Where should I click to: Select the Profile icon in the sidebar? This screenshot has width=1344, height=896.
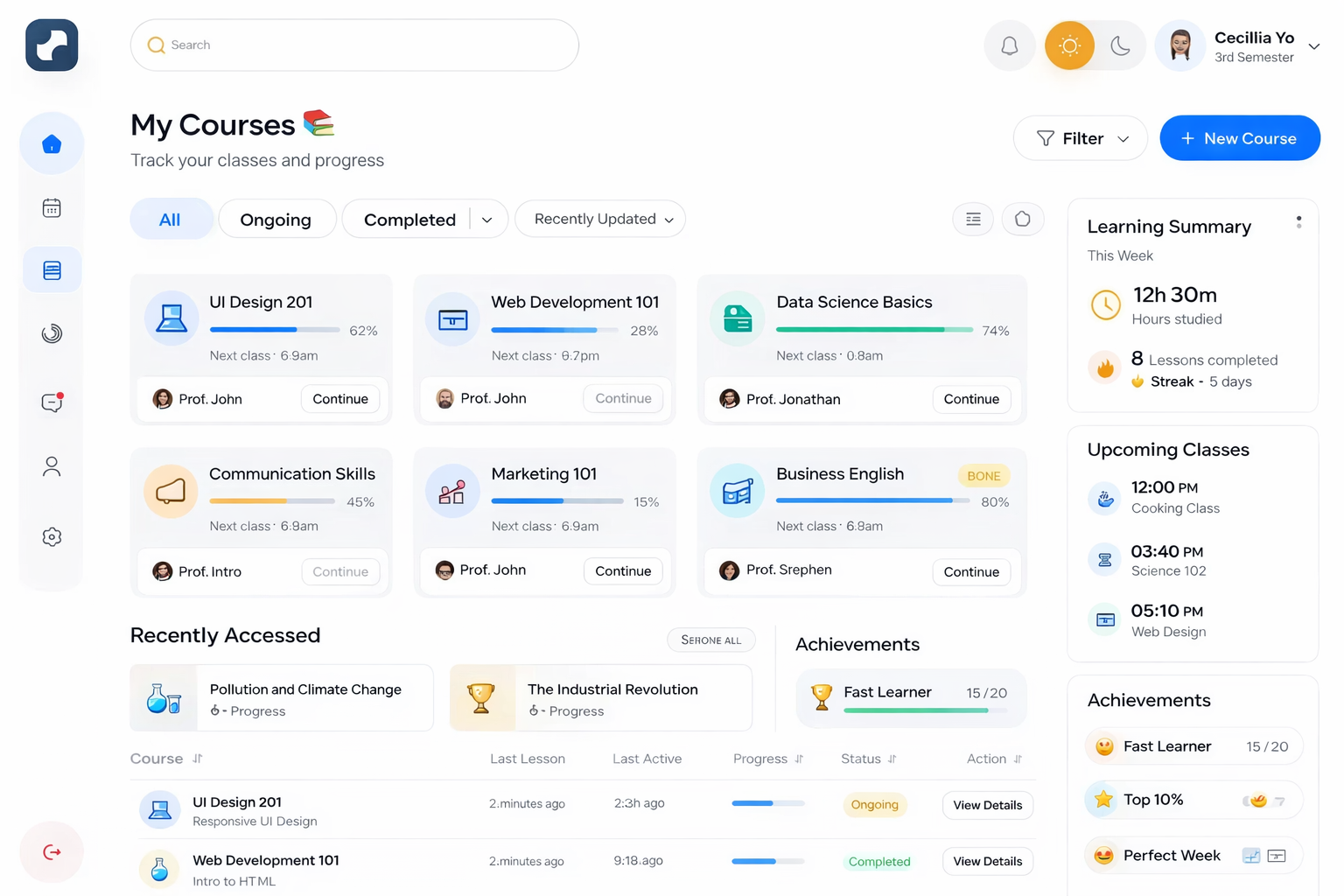pos(52,466)
